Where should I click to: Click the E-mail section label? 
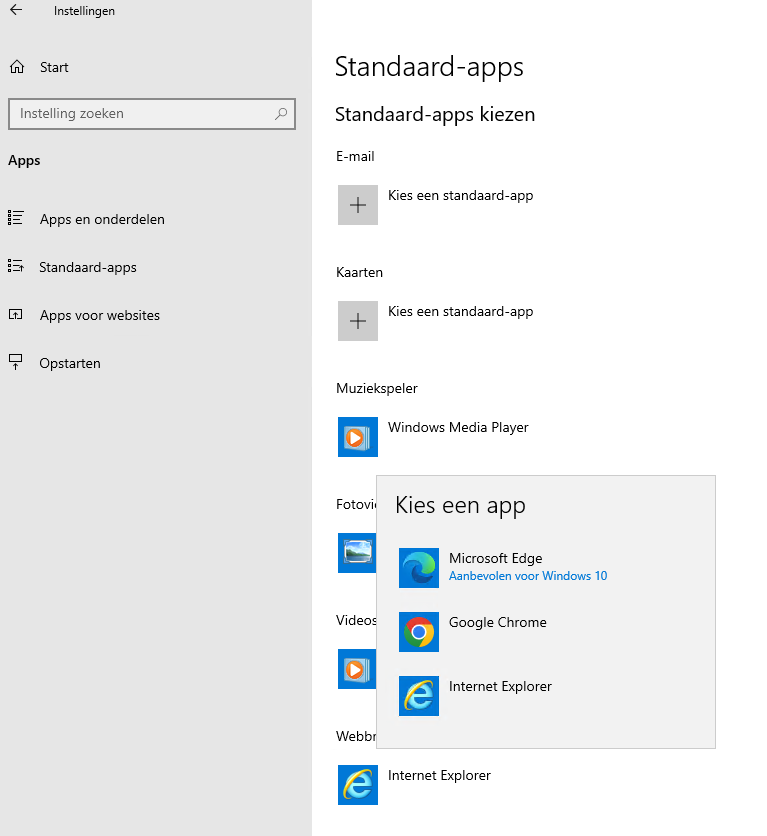click(x=355, y=156)
